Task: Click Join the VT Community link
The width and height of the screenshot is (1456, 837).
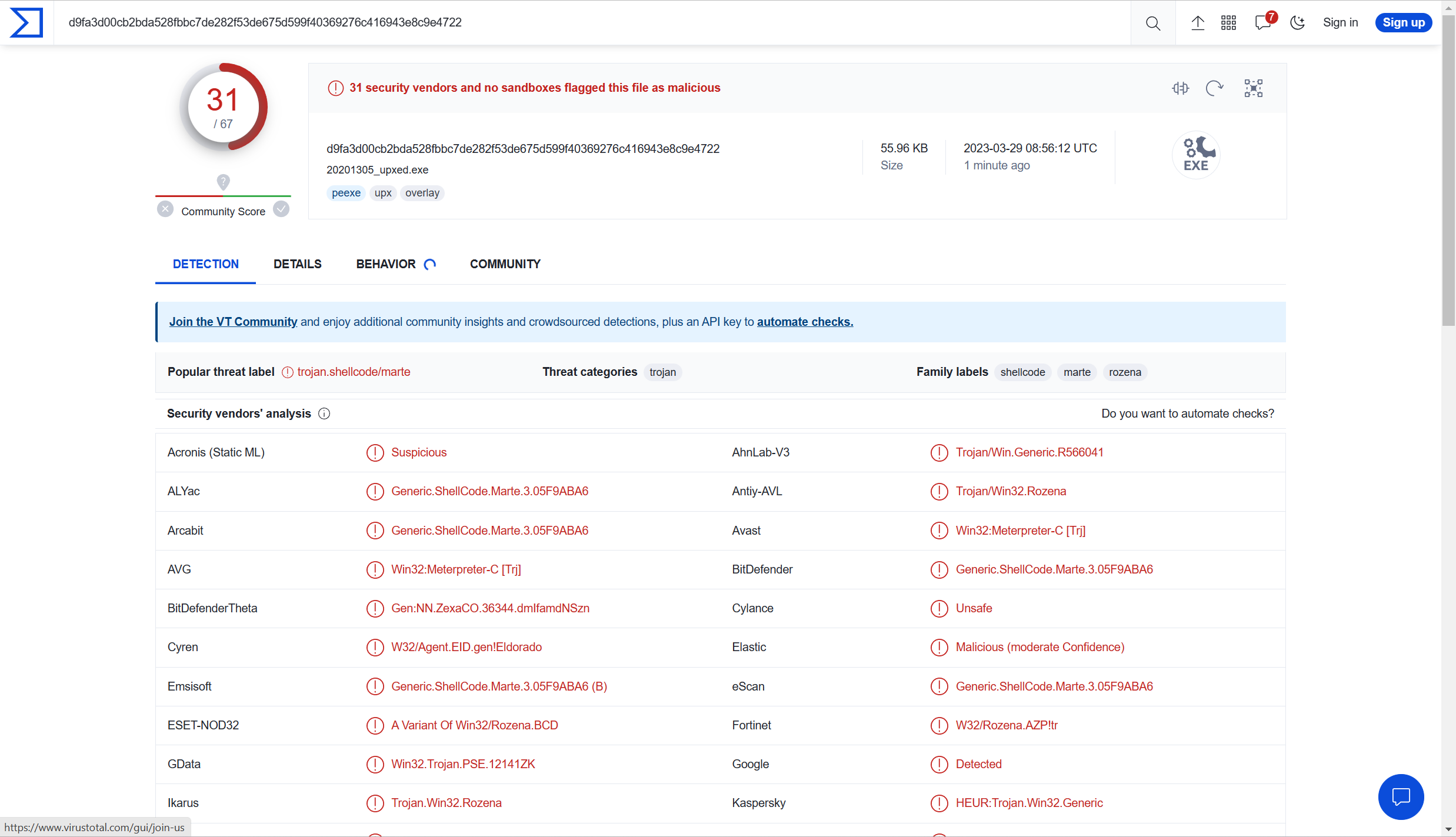Action: [233, 322]
